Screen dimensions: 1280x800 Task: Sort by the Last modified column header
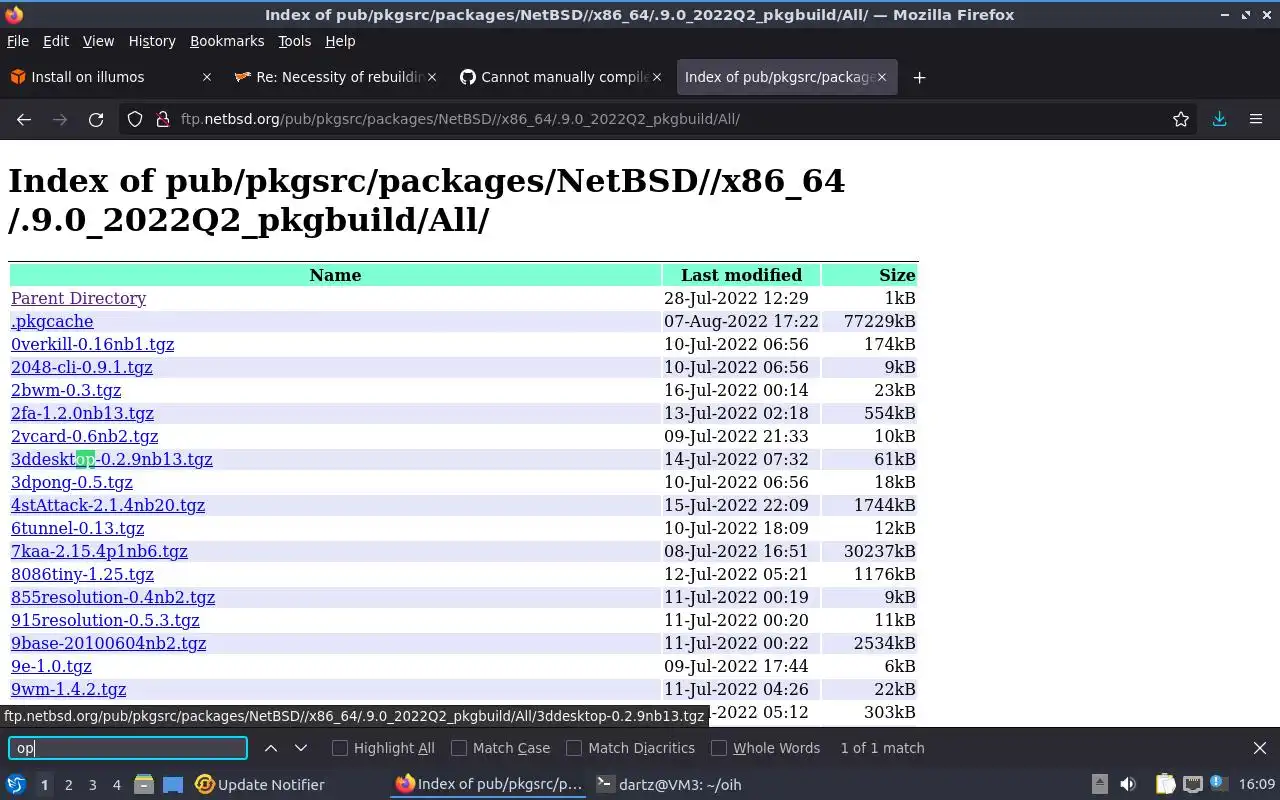741,275
